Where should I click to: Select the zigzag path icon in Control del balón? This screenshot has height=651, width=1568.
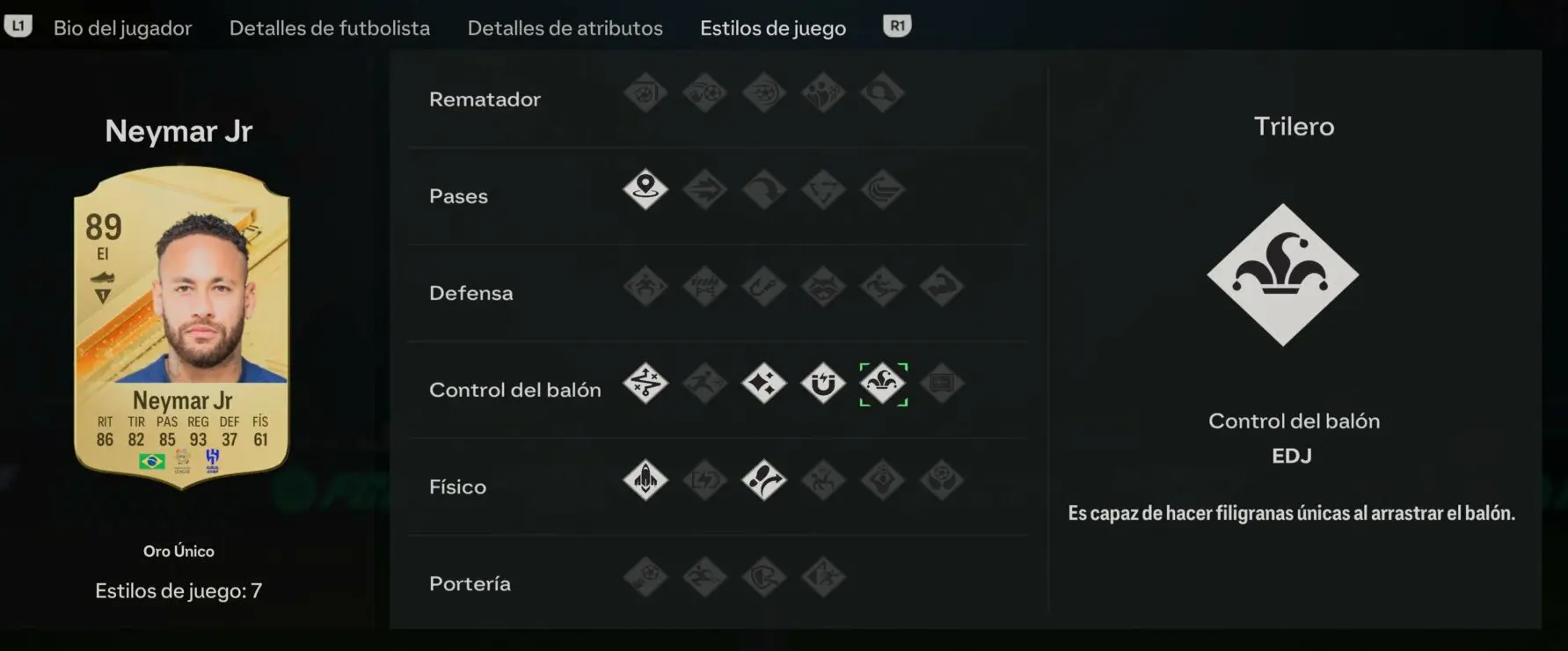(x=645, y=384)
